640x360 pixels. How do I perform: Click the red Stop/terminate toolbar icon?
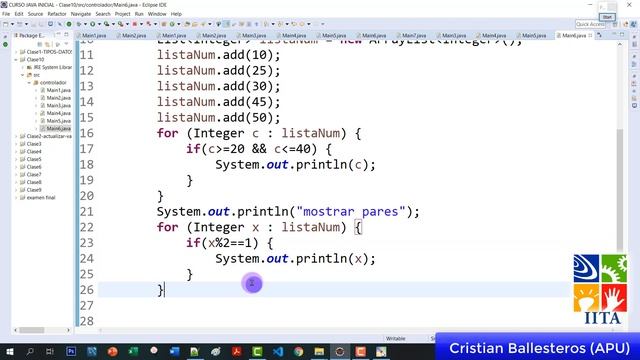coord(134,24)
